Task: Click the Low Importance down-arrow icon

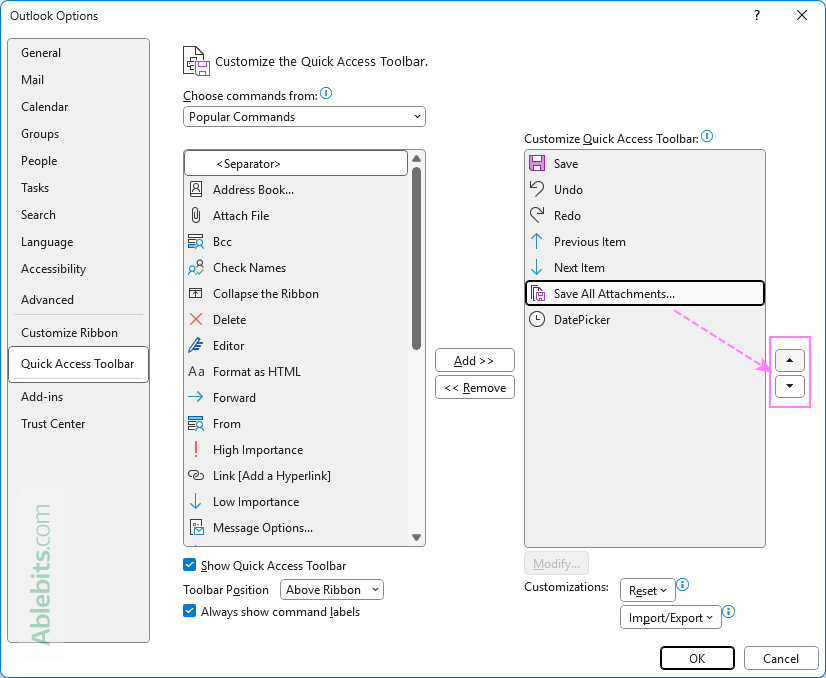Action: coord(195,502)
